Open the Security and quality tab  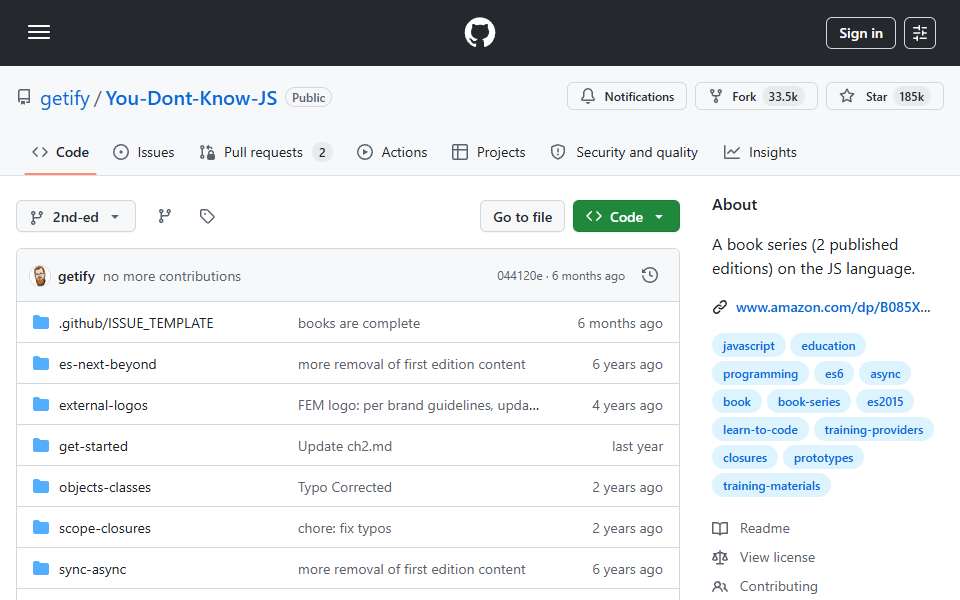[624, 152]
